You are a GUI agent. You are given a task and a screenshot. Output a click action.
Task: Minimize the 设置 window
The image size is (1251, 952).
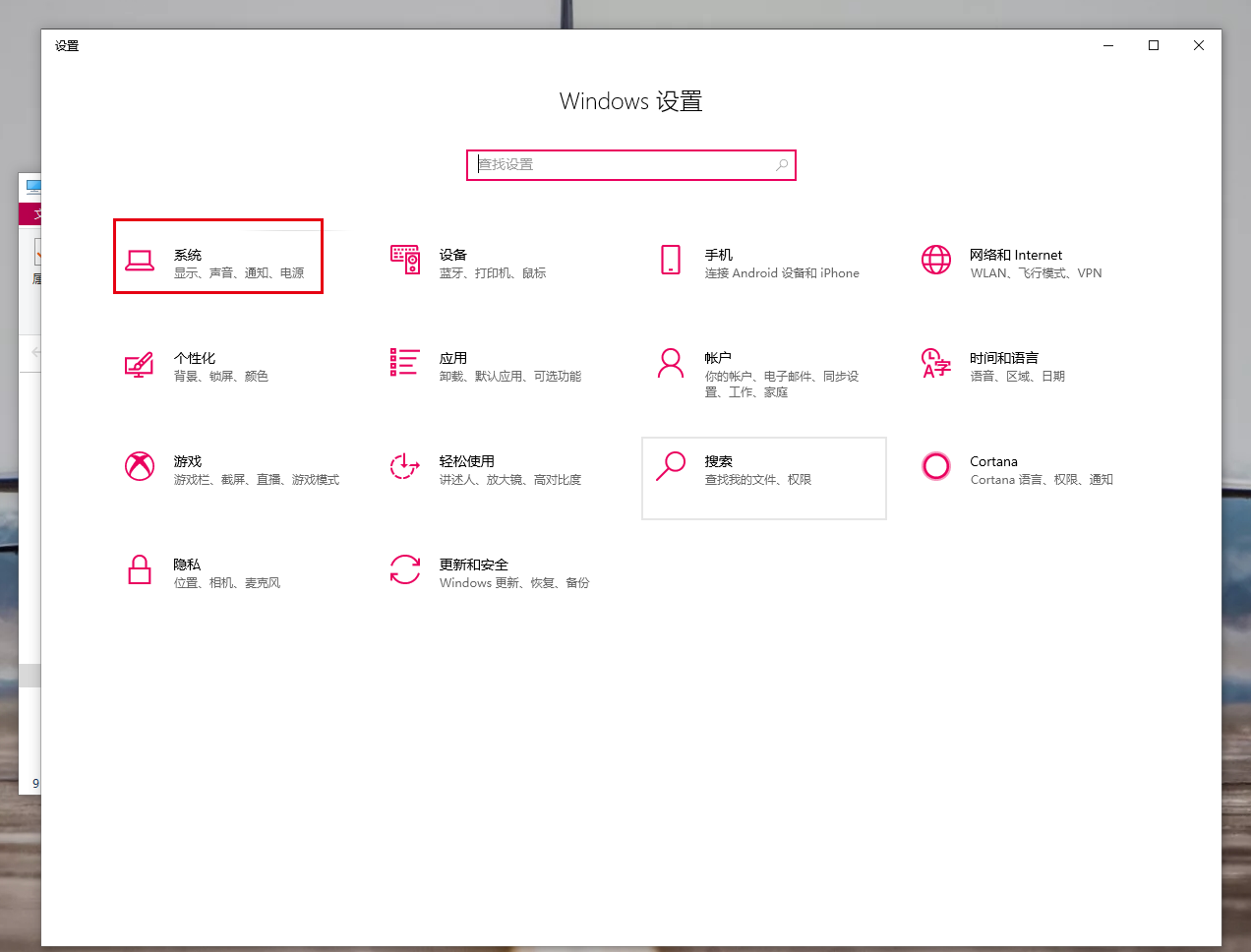tap(1108, 45)
